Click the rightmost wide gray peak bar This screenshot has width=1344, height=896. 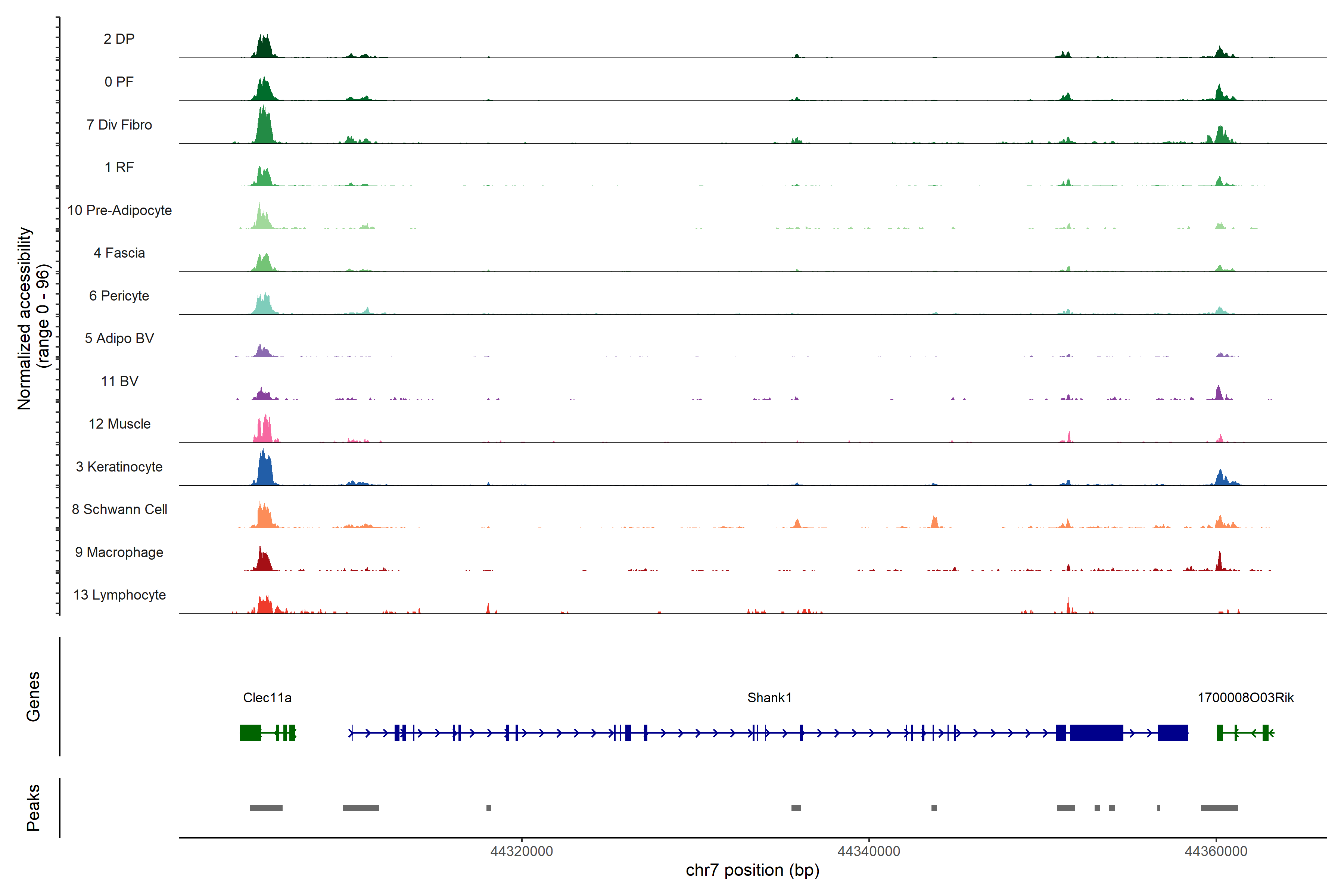point(1219,808)
